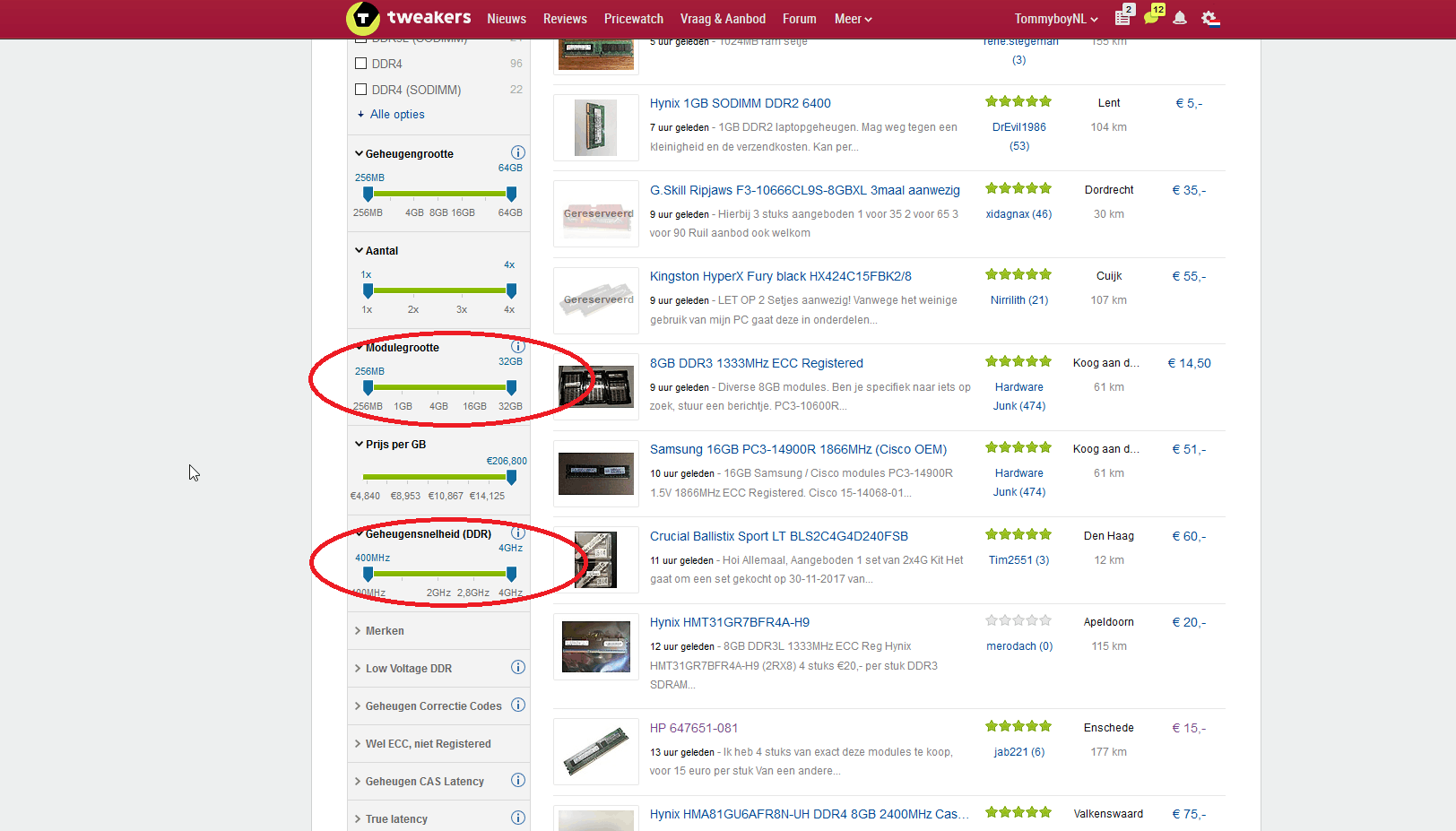1456x831 pixels.
Task: Expand the Geheugen CAS Latency filter
Action: pos(420,782)
